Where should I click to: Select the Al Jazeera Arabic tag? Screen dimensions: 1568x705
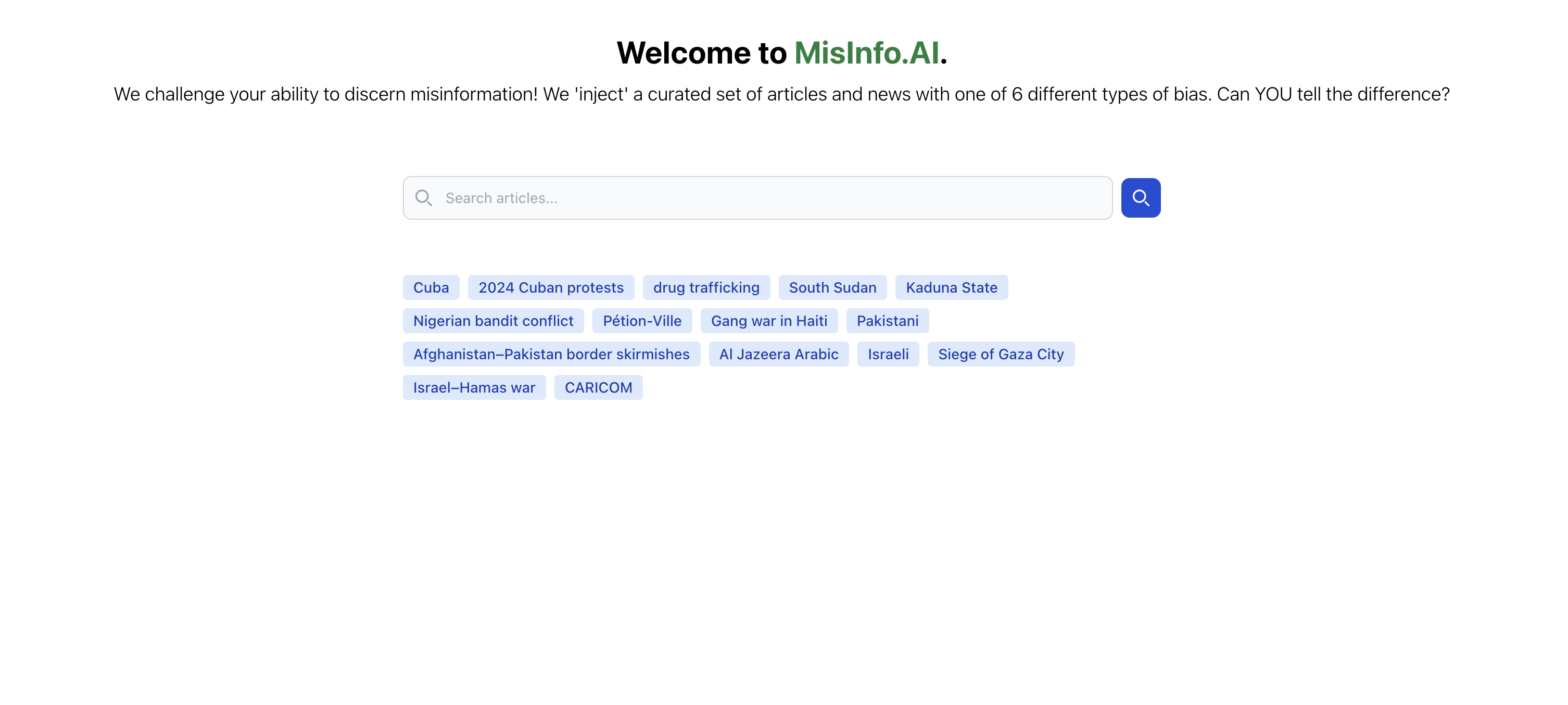(778, 355)
